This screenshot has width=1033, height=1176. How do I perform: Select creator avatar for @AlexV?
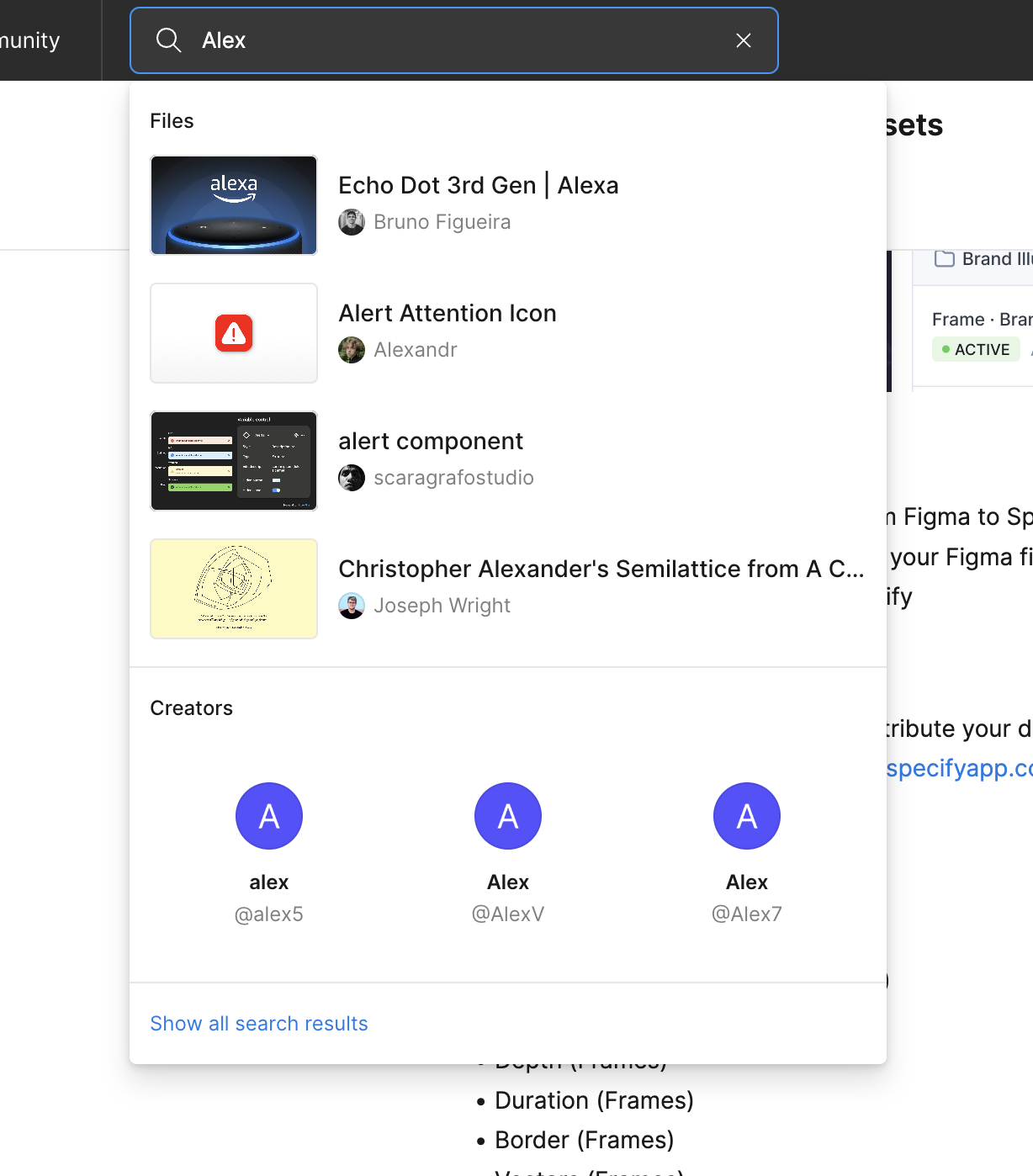[x=508, y=816]
